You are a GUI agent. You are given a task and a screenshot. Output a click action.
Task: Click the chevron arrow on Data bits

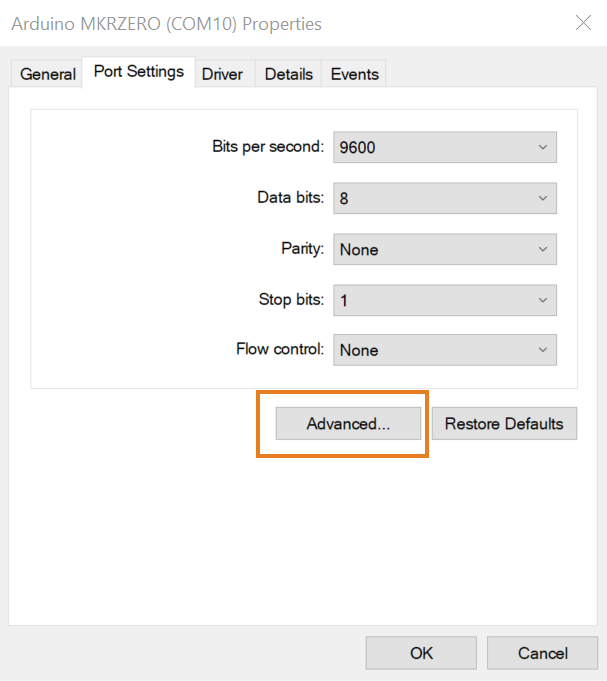point(543,198)
